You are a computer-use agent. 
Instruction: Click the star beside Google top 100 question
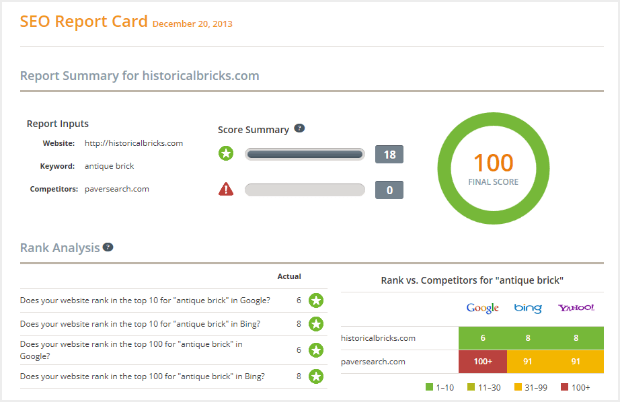coord(316,350)
